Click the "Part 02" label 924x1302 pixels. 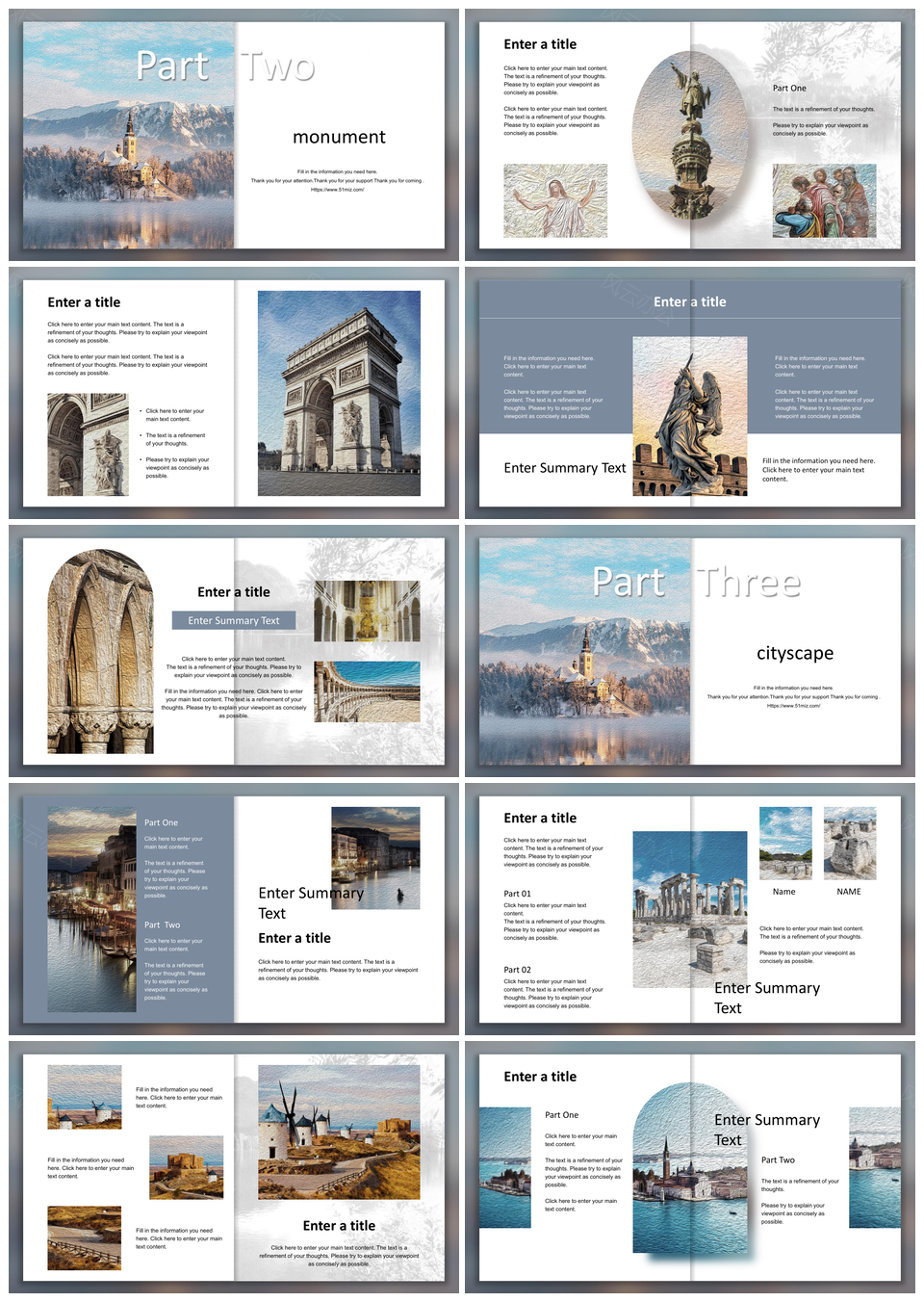518,971
